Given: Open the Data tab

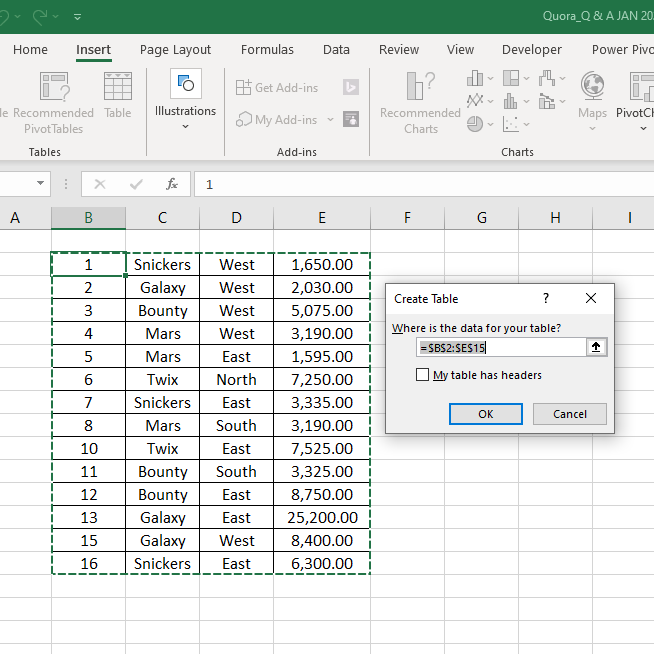Looking at the screenshot, I should (336, 50).
